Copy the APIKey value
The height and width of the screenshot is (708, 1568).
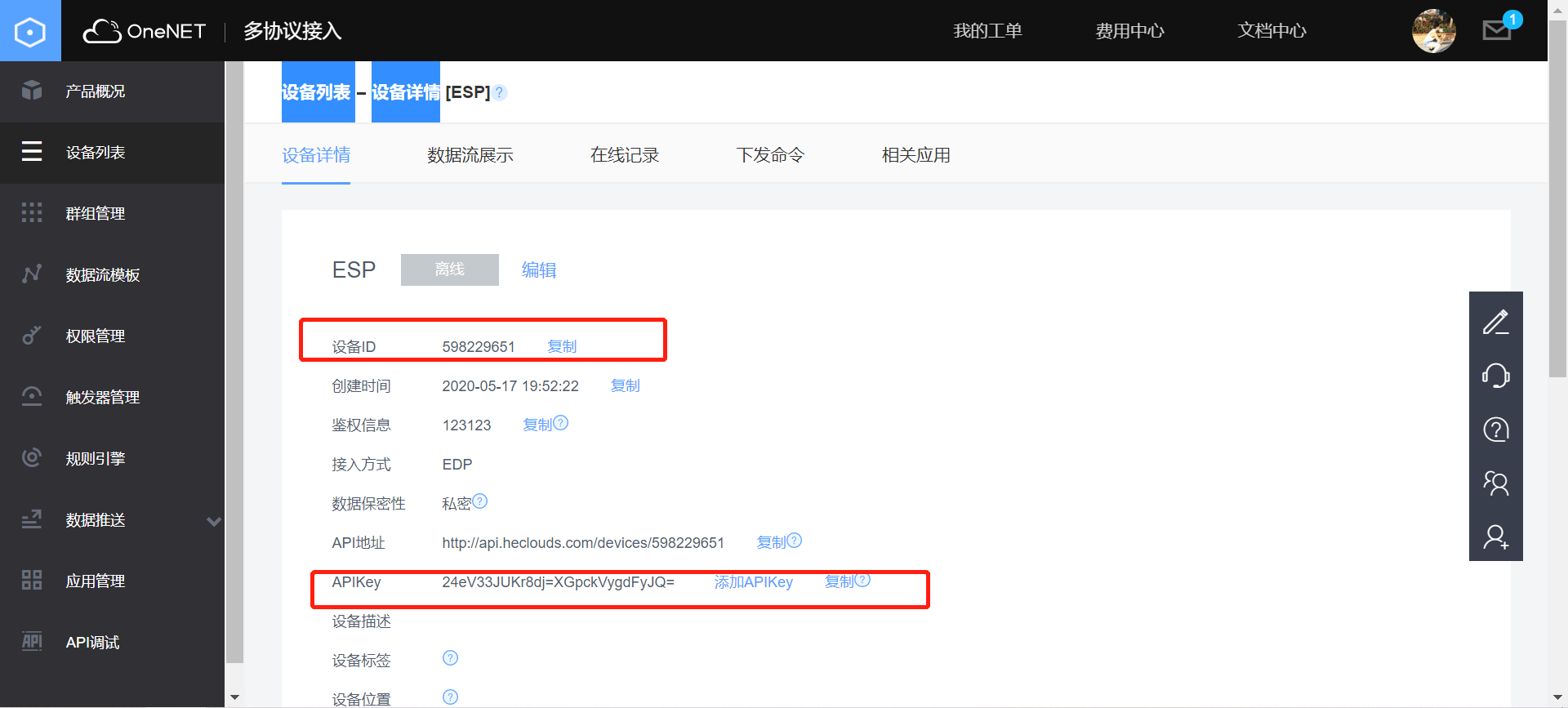840,581
